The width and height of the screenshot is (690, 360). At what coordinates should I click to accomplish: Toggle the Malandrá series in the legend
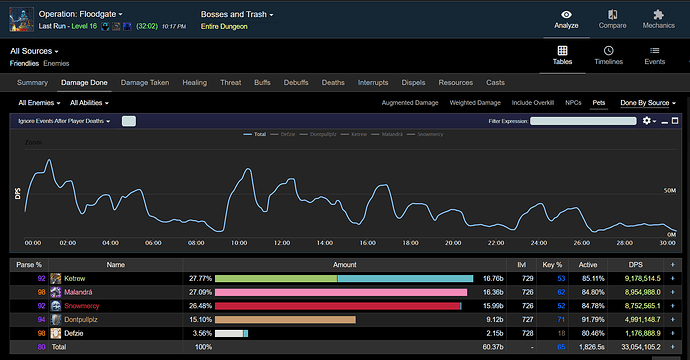coord(387,134)
